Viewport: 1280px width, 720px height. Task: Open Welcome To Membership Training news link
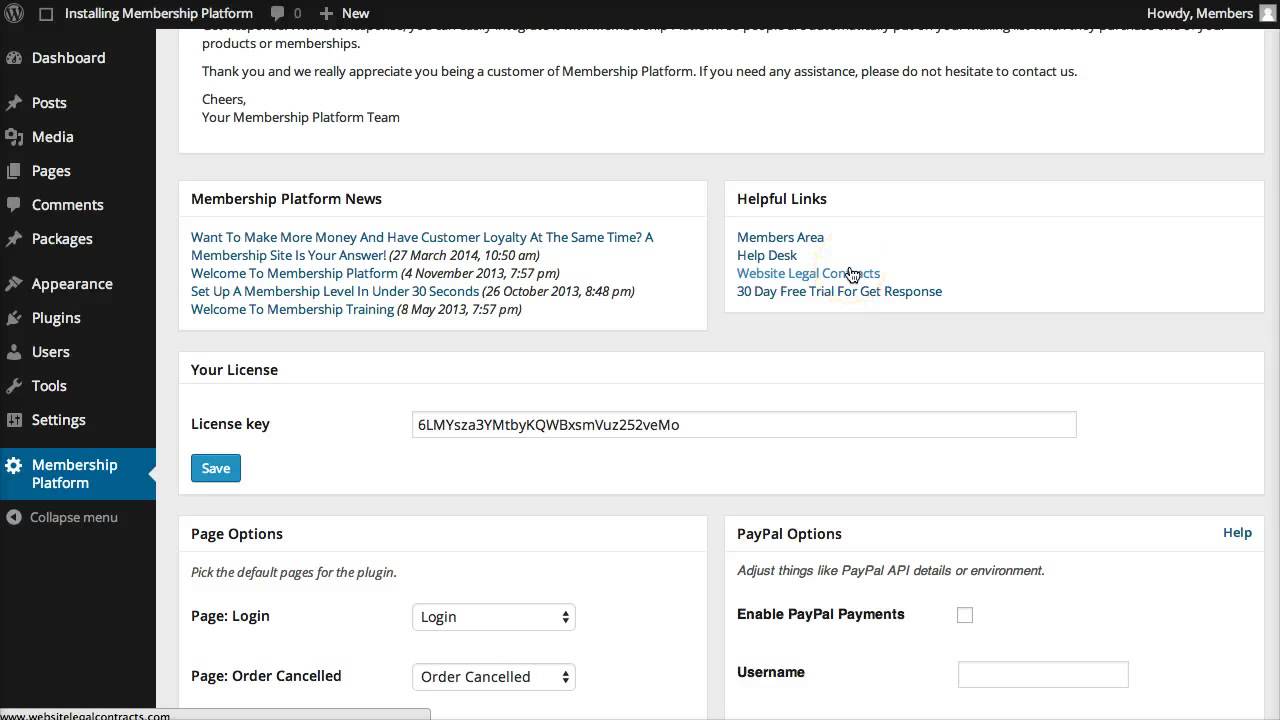point(292,309)
